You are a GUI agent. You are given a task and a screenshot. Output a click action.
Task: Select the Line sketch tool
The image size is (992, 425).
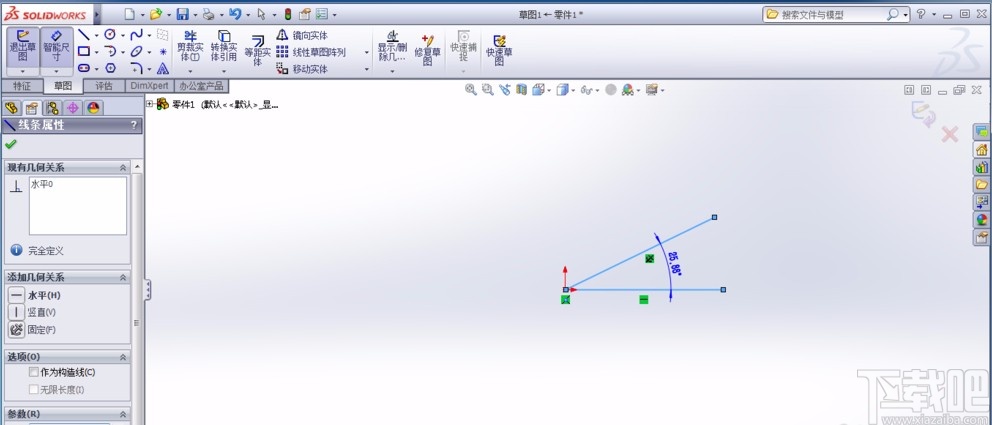(84, 35)
